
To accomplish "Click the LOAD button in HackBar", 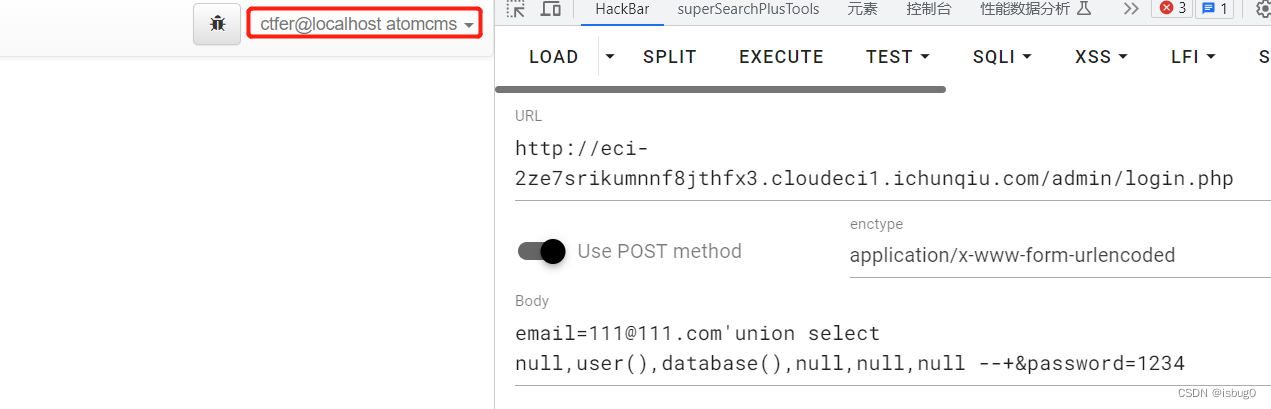I will pos(554,57).
